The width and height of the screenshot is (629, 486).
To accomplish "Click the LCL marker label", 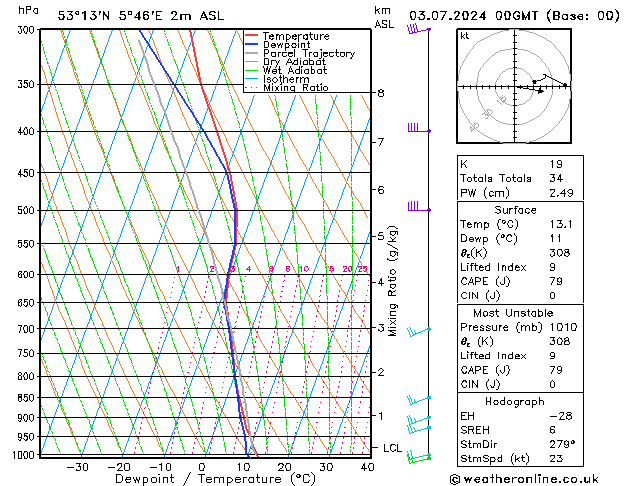I will (x=392, y=448).
